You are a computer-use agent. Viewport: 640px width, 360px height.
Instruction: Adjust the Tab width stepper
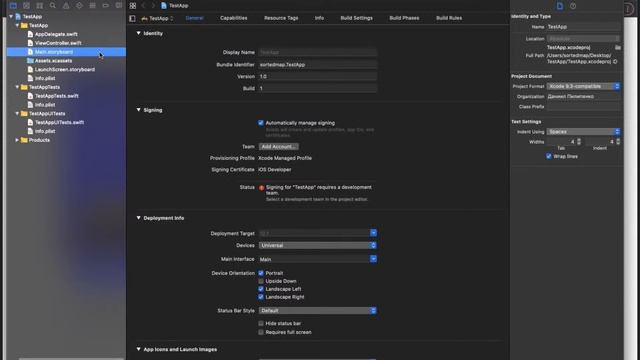point(578,142)
